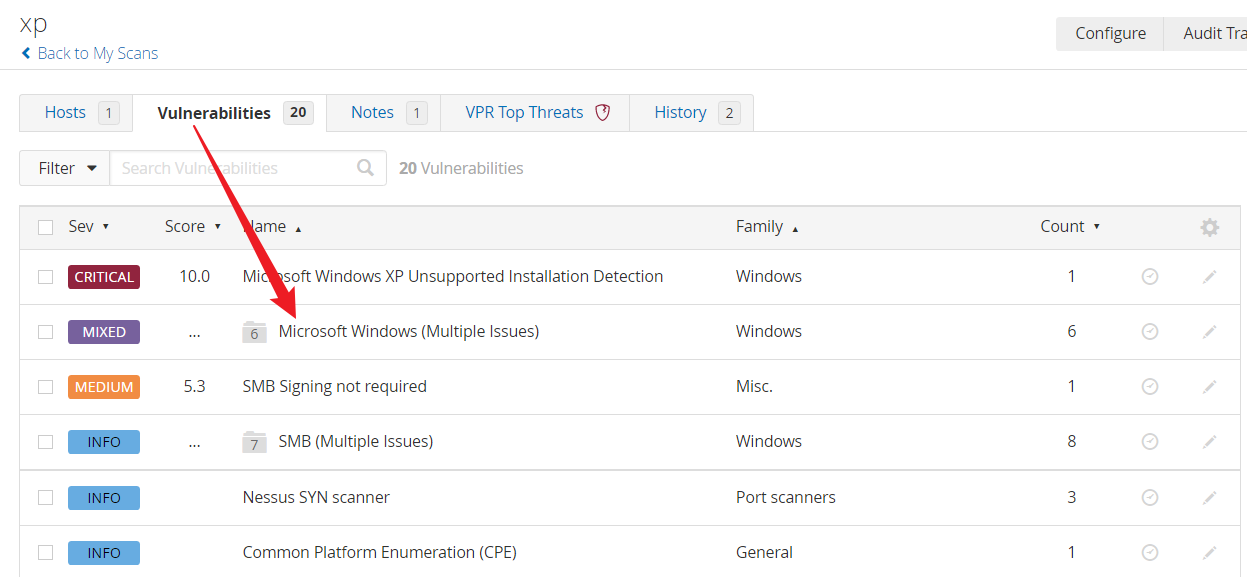
Task: Click edit pencil in Microsoft Windows (Multiple Issues) row
Action: point(1210,332)
